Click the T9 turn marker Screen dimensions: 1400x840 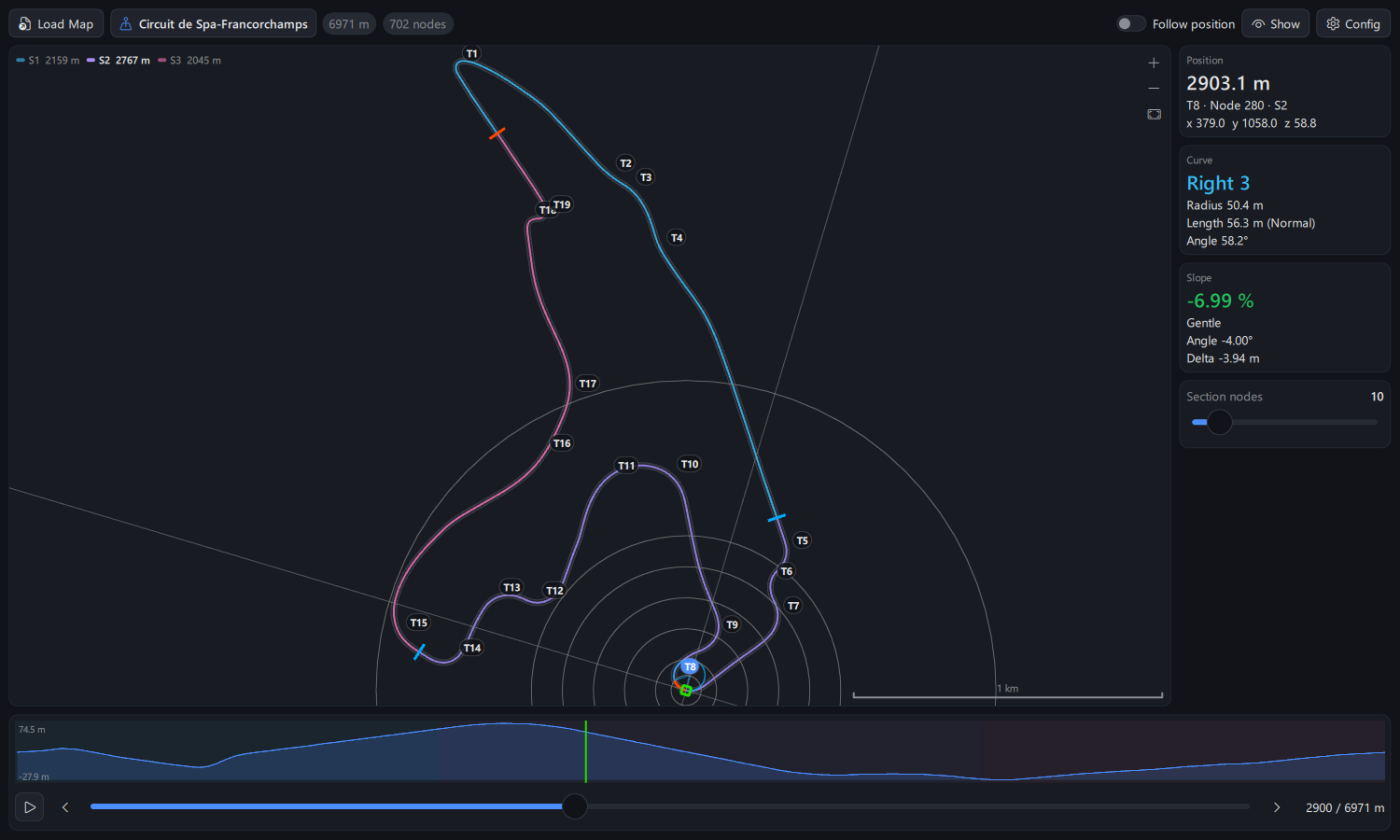coord(732,625)
